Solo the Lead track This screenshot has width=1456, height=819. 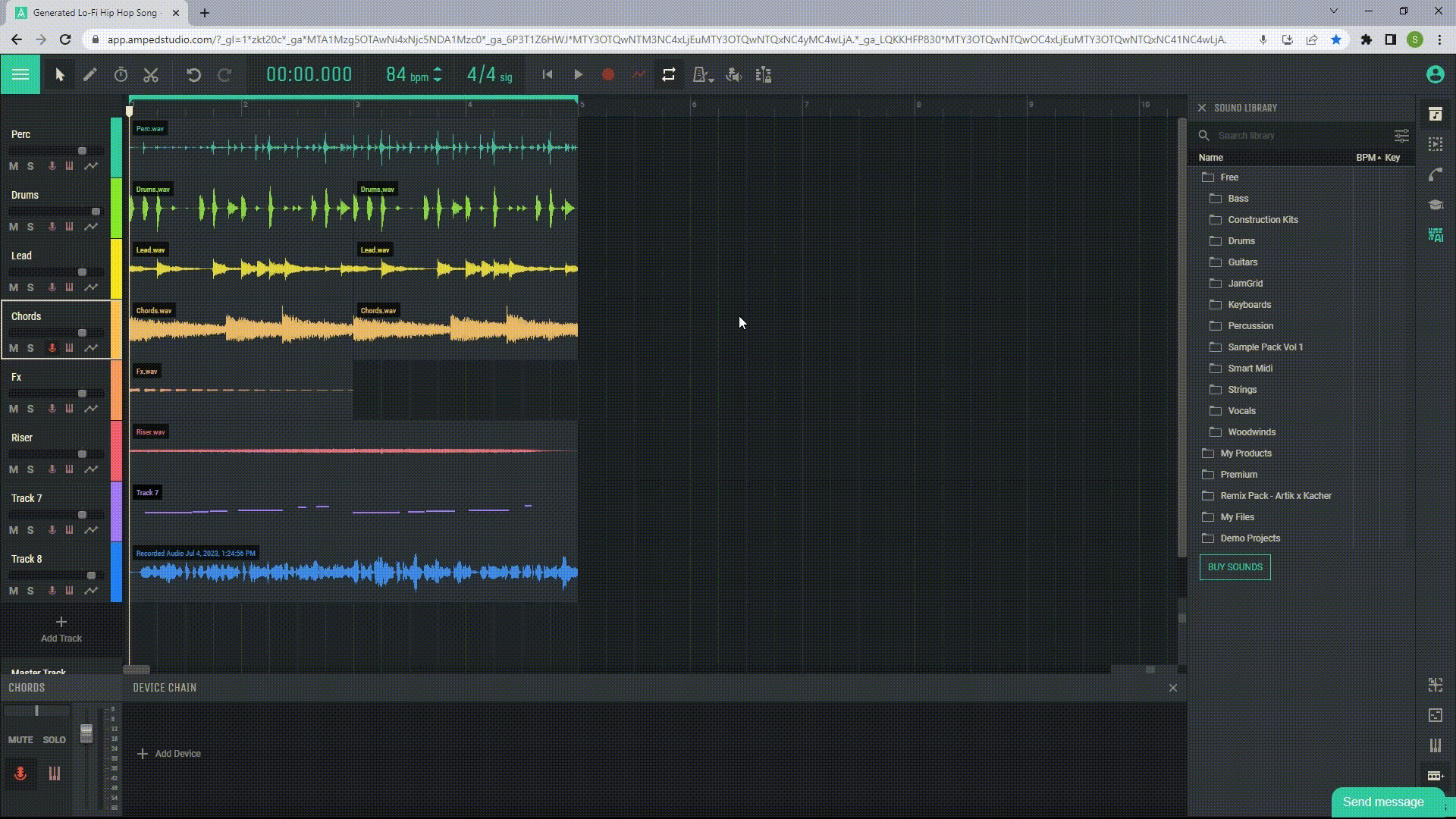[x=29, y=287]
